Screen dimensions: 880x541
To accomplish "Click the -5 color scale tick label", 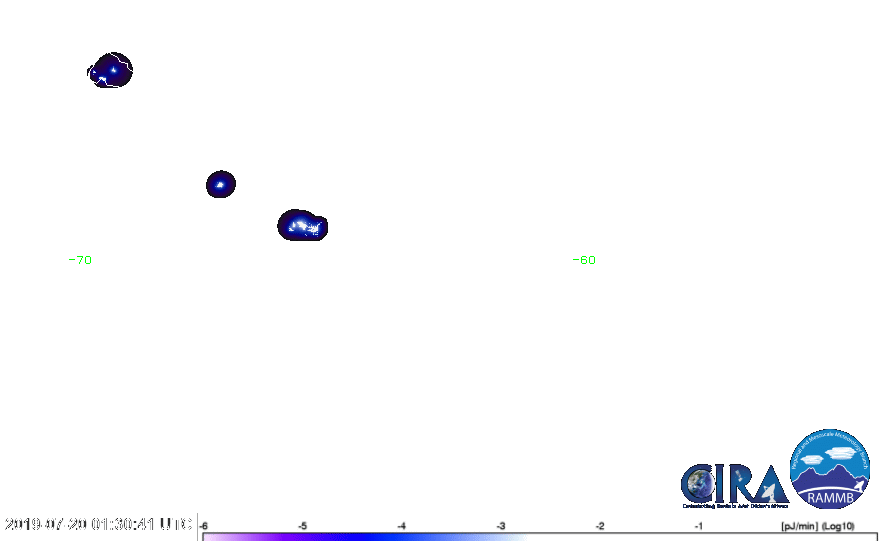I will click(303, 525).
